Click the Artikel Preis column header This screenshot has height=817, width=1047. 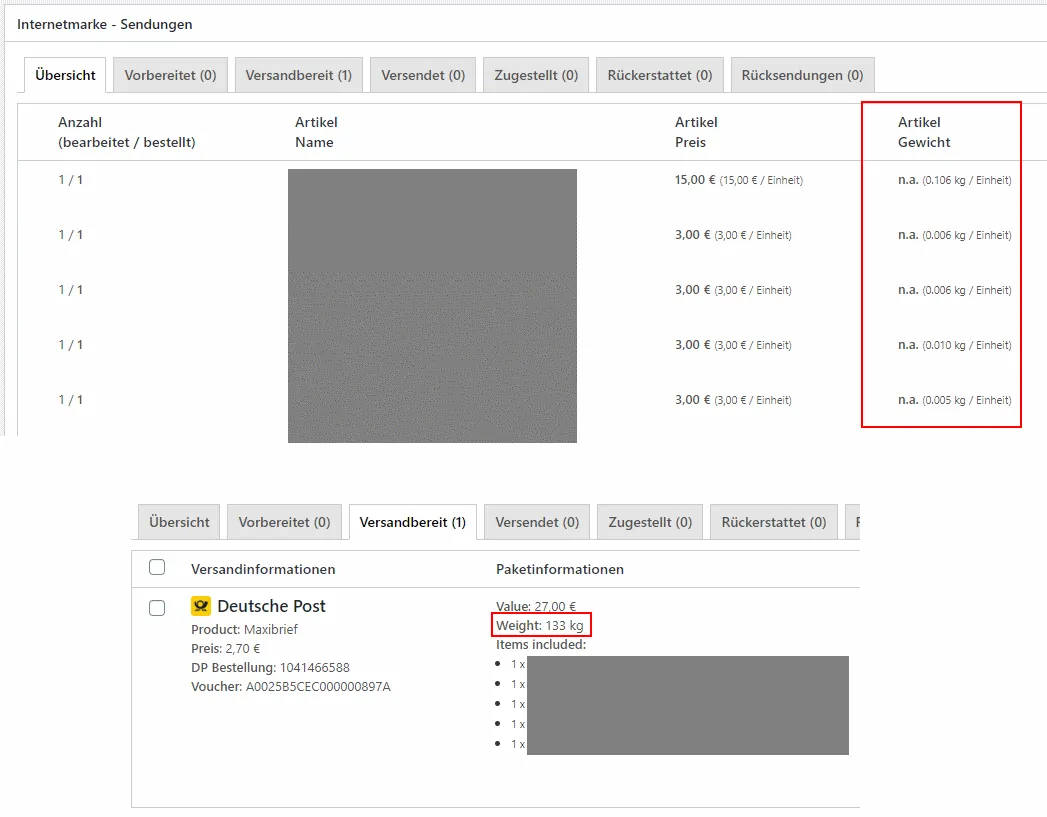coord(696,132)
